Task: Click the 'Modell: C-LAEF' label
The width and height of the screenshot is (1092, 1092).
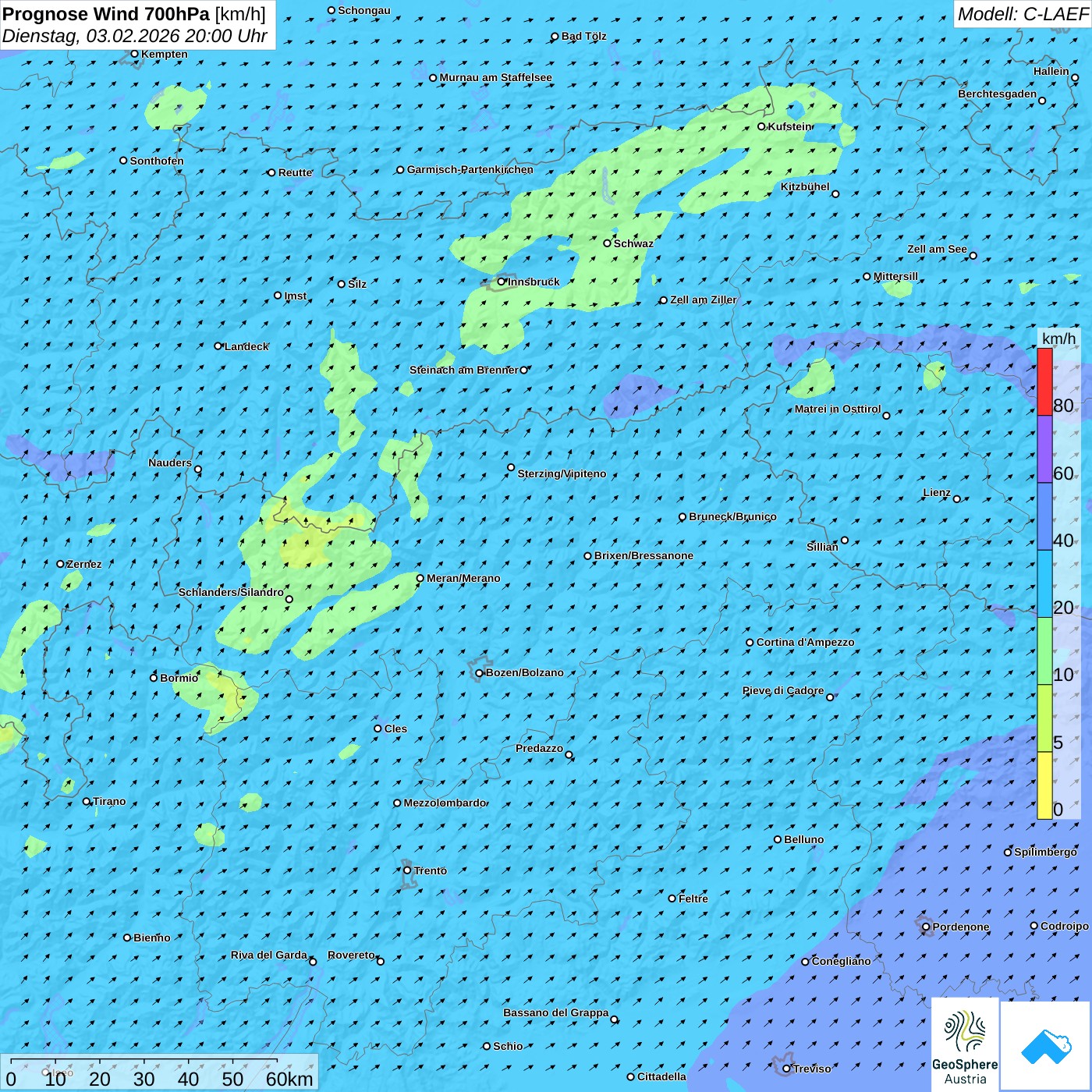Action: [x=1023, y=14]
